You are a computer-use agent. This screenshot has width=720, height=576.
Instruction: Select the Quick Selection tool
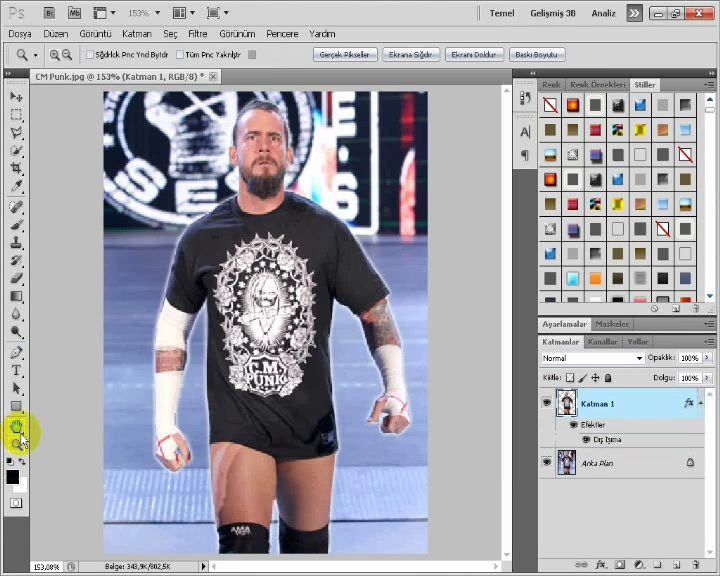pos(16,150)
